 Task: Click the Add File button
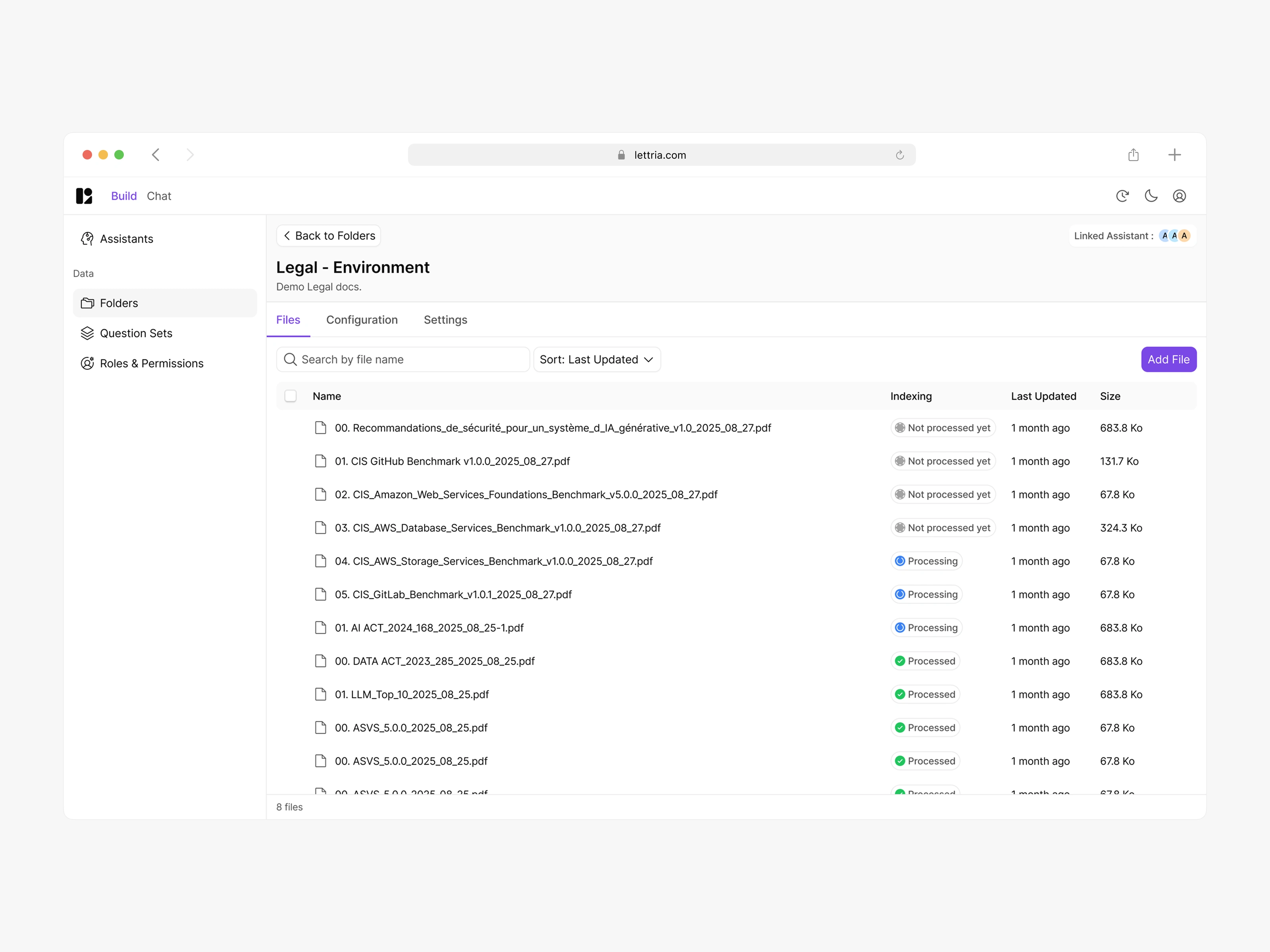(1168, 359)
